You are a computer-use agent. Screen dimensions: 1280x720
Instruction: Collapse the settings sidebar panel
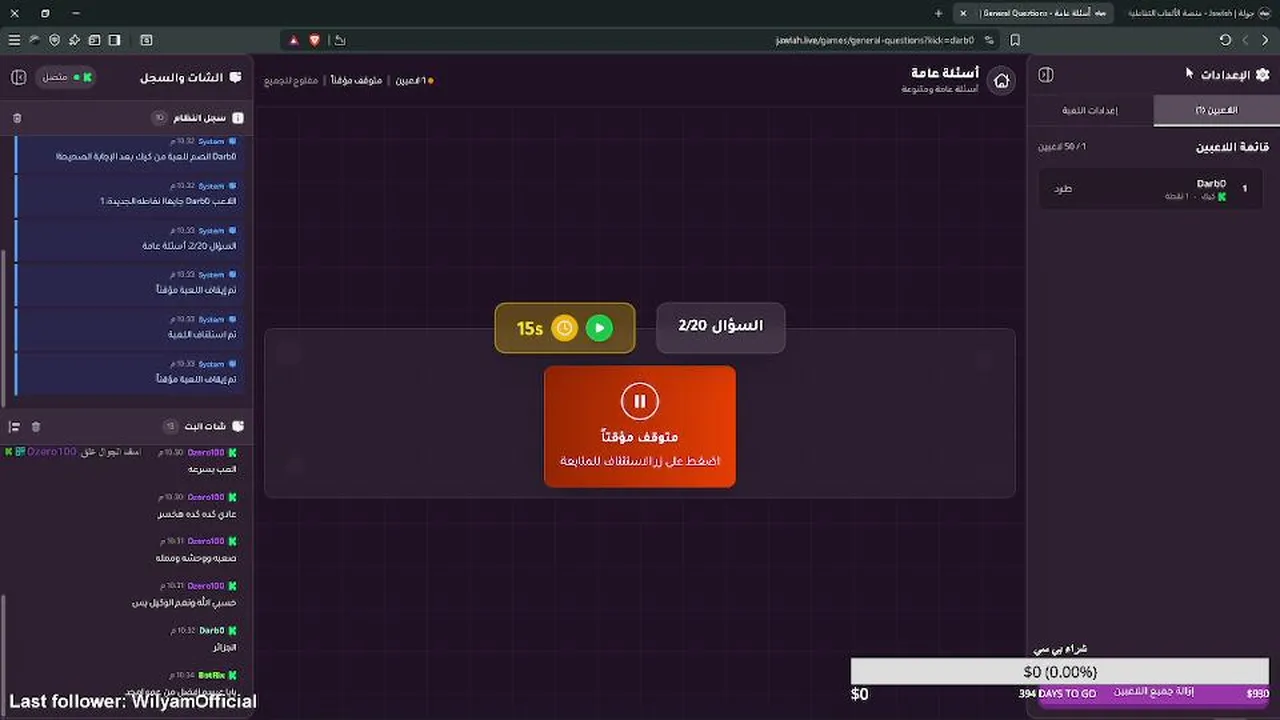(1046, 75)
